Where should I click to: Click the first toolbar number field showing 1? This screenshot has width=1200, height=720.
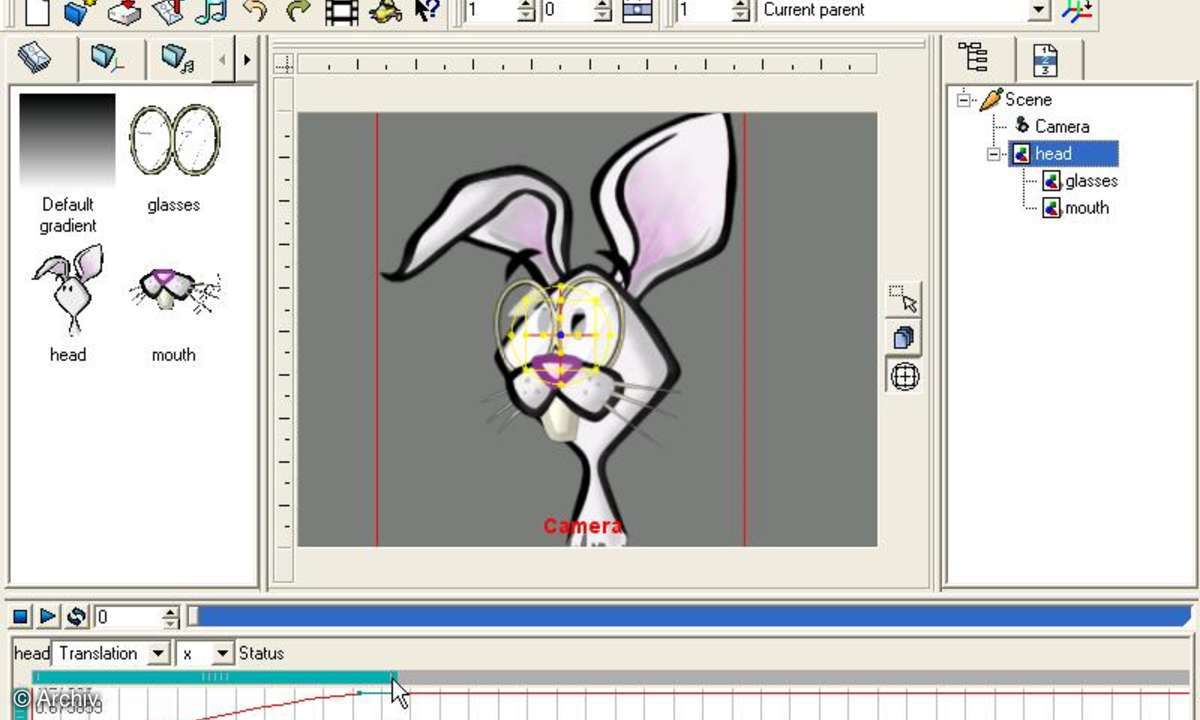(491, 10)
